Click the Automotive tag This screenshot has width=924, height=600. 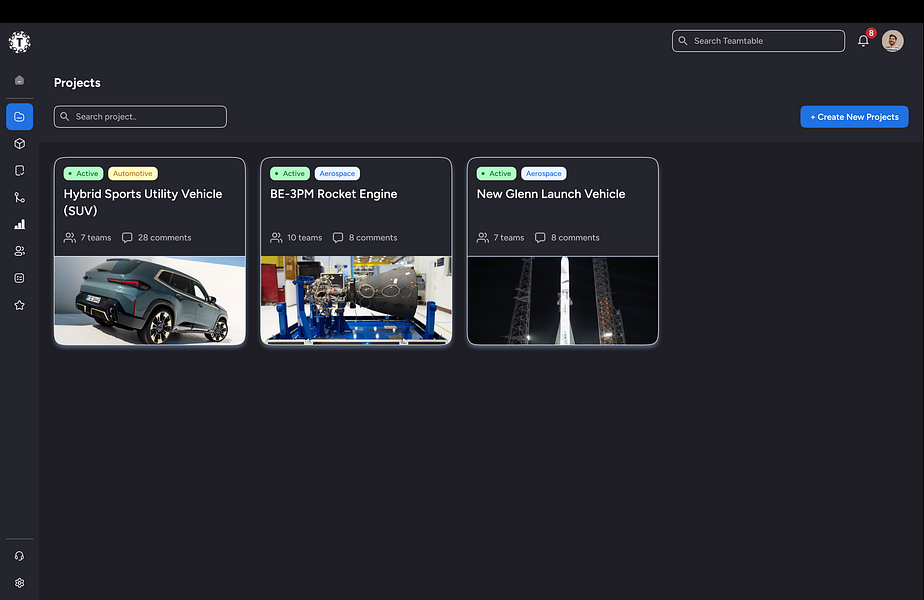click(133, 173)
